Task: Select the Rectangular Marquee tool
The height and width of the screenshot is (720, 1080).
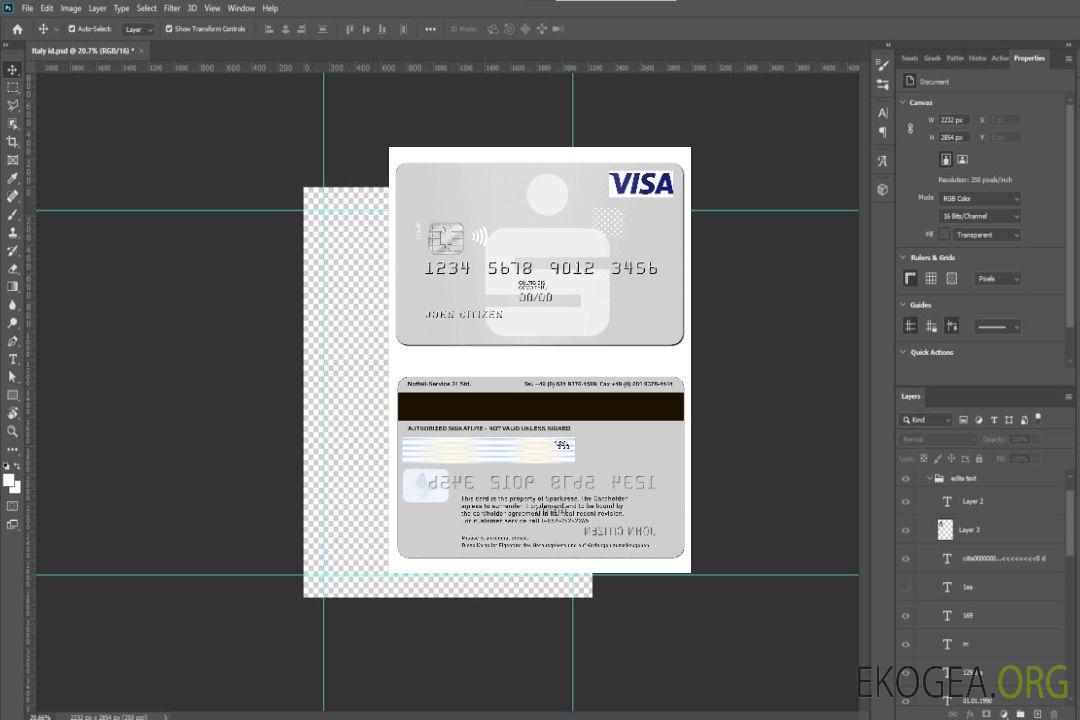Action: tap(12, 88)
